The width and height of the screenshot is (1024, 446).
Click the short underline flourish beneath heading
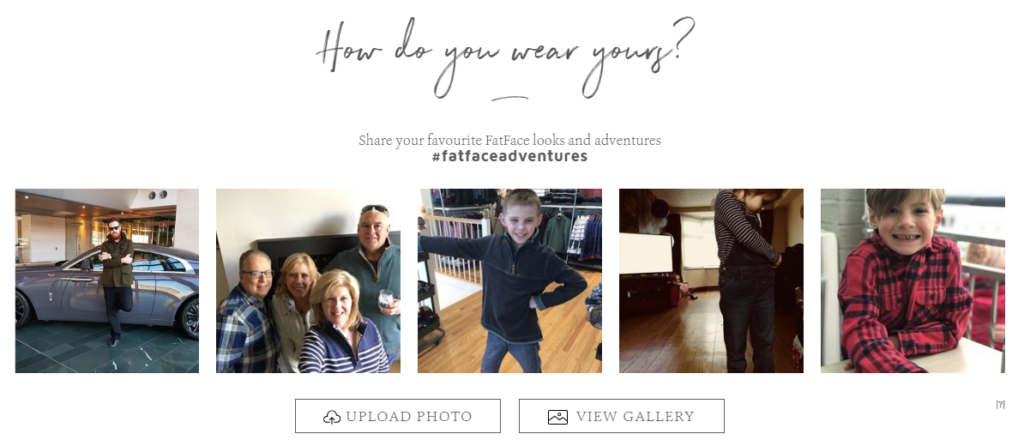point(509,99)
